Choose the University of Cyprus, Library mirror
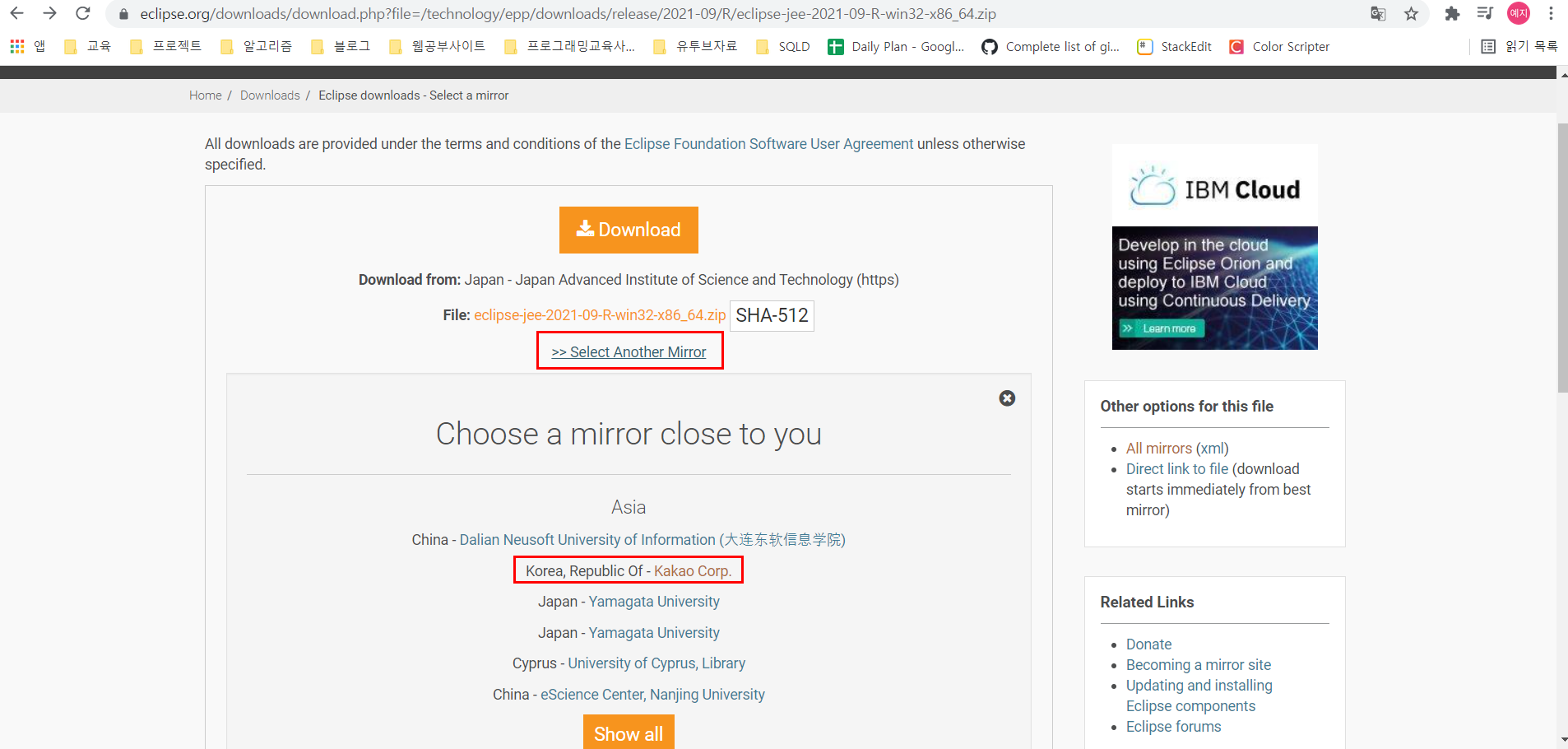1568x749 pixels. 656,663
